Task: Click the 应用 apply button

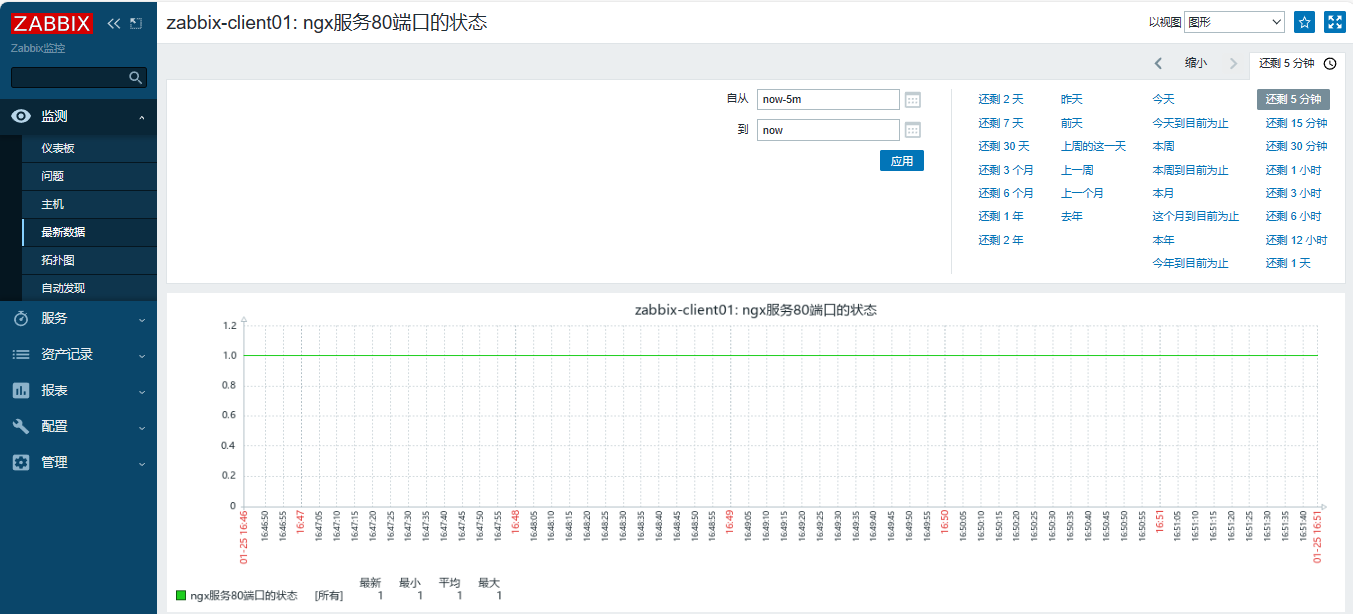Action: (901, 161)
